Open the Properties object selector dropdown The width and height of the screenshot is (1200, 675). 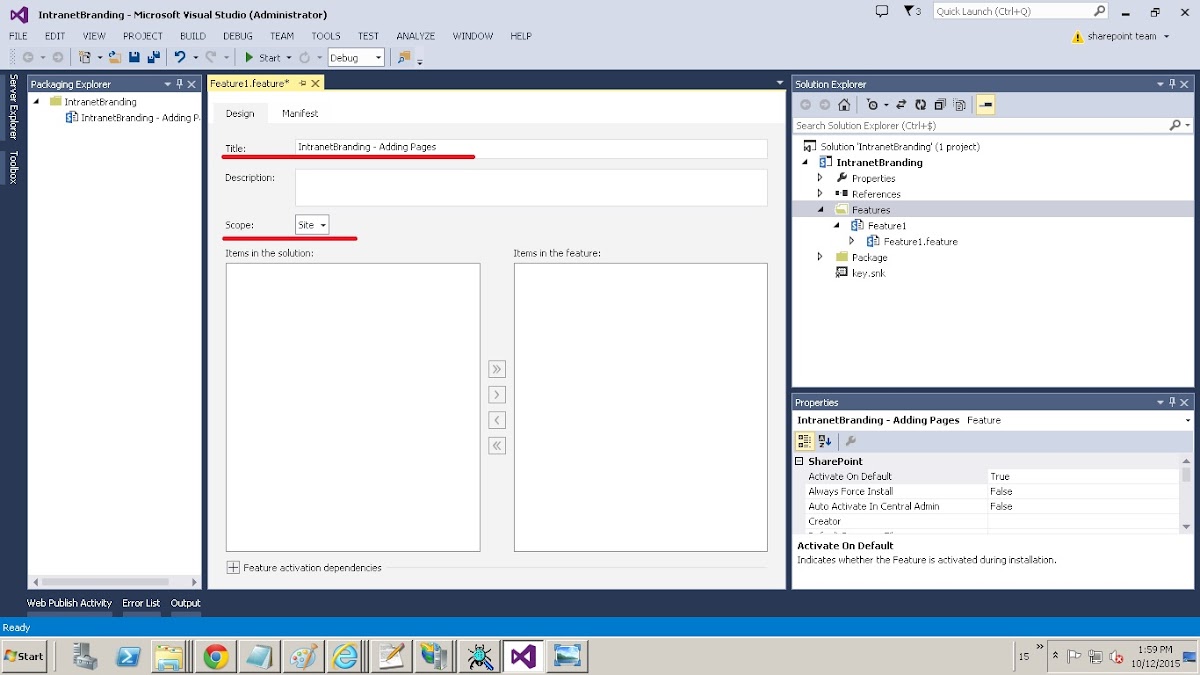point(1187,421)
